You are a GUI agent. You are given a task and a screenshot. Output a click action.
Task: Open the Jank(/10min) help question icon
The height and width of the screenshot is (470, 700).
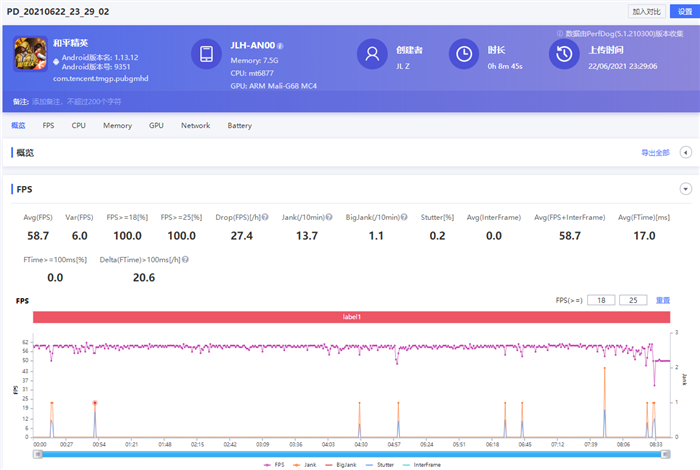click(329, 217)
